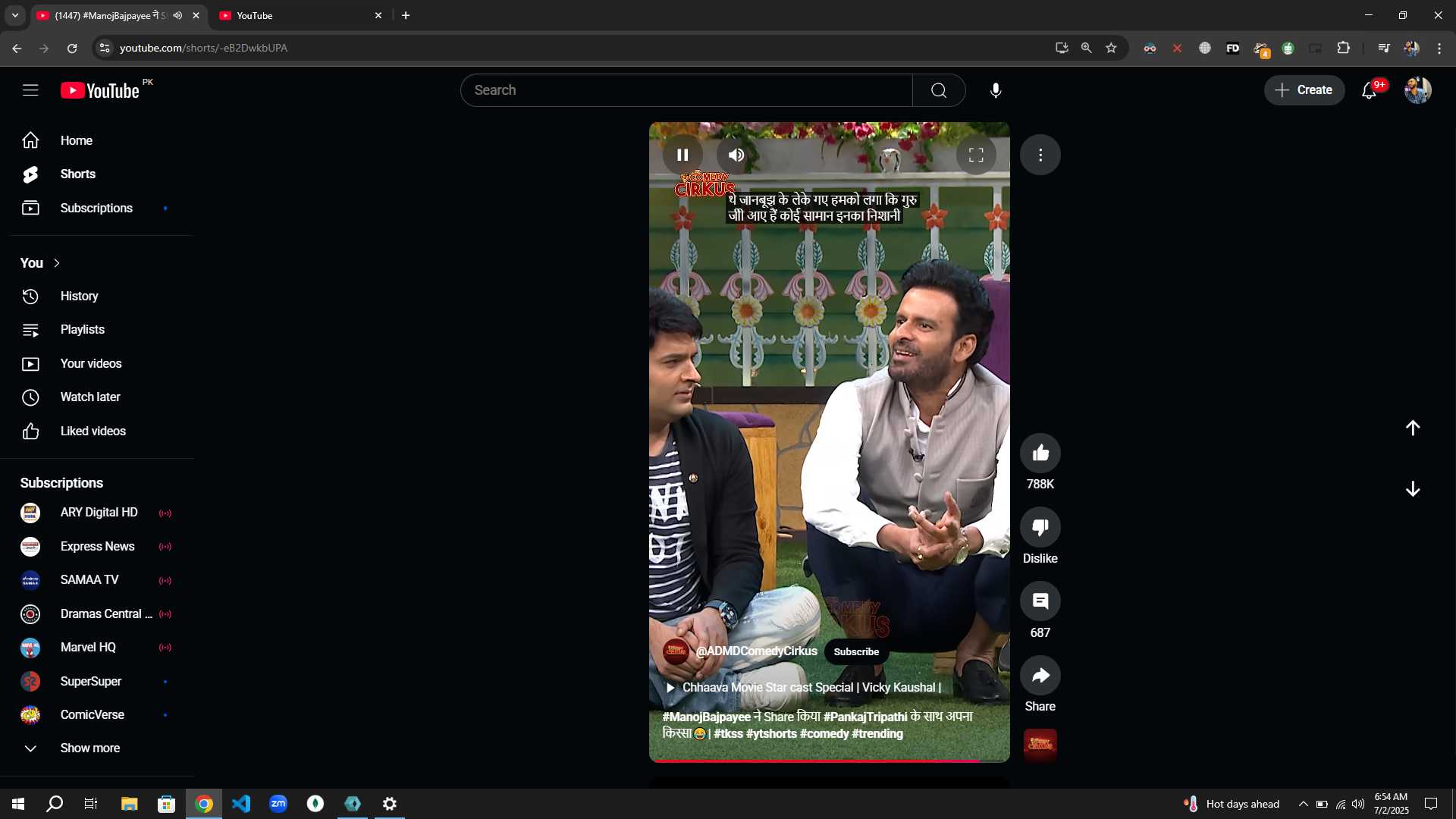Go back in browser history
Viewport: 1456px width, 819px height.
click(x=17, y=48)
